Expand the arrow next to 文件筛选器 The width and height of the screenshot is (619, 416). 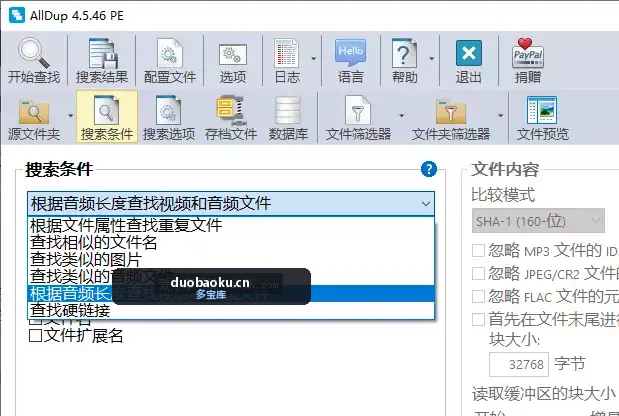pos(401,116)
